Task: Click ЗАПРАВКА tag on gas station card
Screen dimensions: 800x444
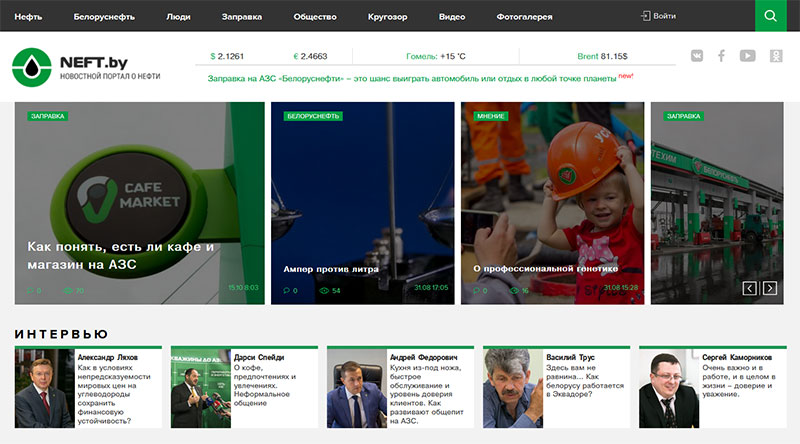Action: [684, 116]
